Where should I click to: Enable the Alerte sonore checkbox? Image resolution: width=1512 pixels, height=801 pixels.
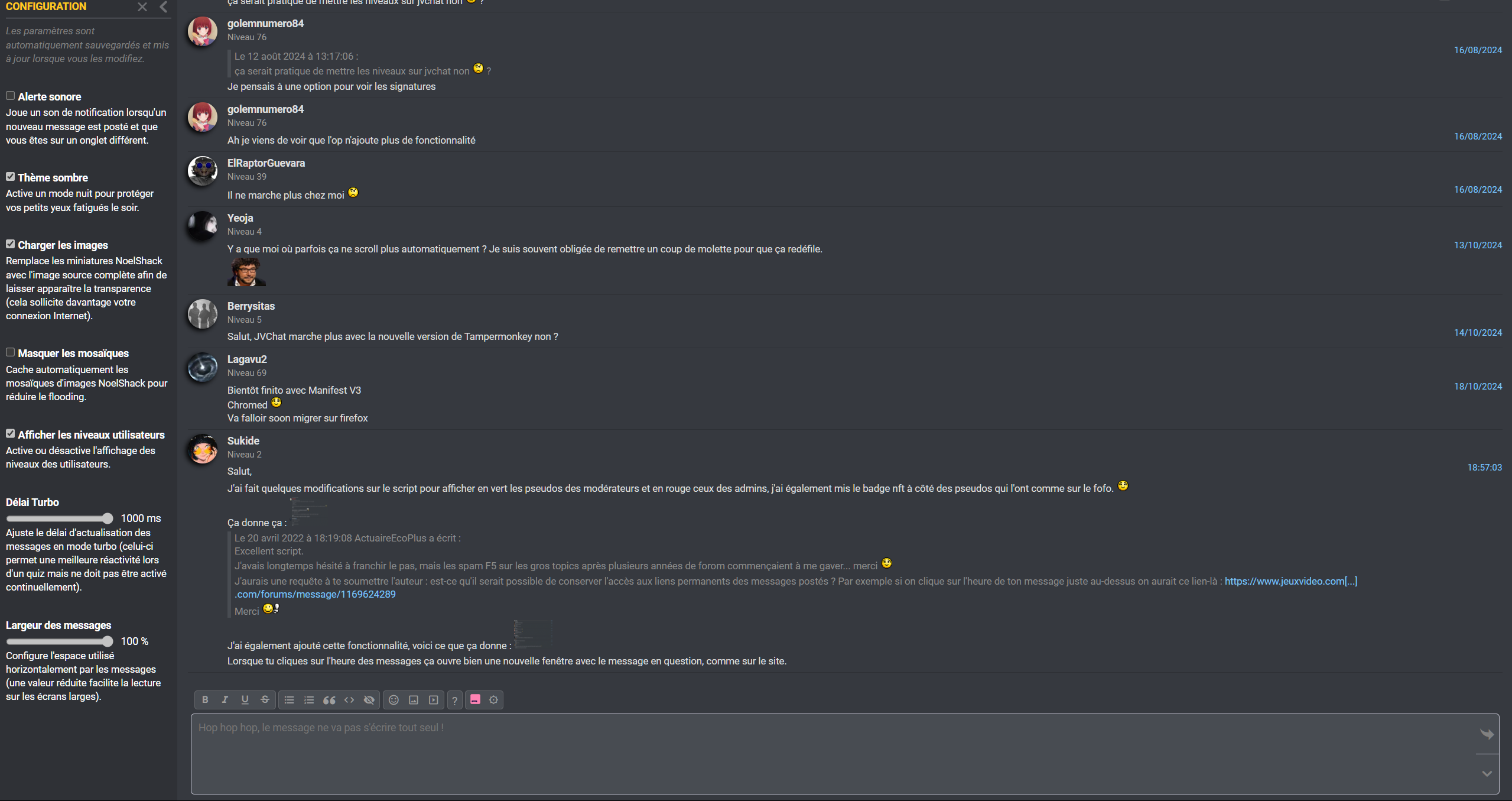(10, 96)
